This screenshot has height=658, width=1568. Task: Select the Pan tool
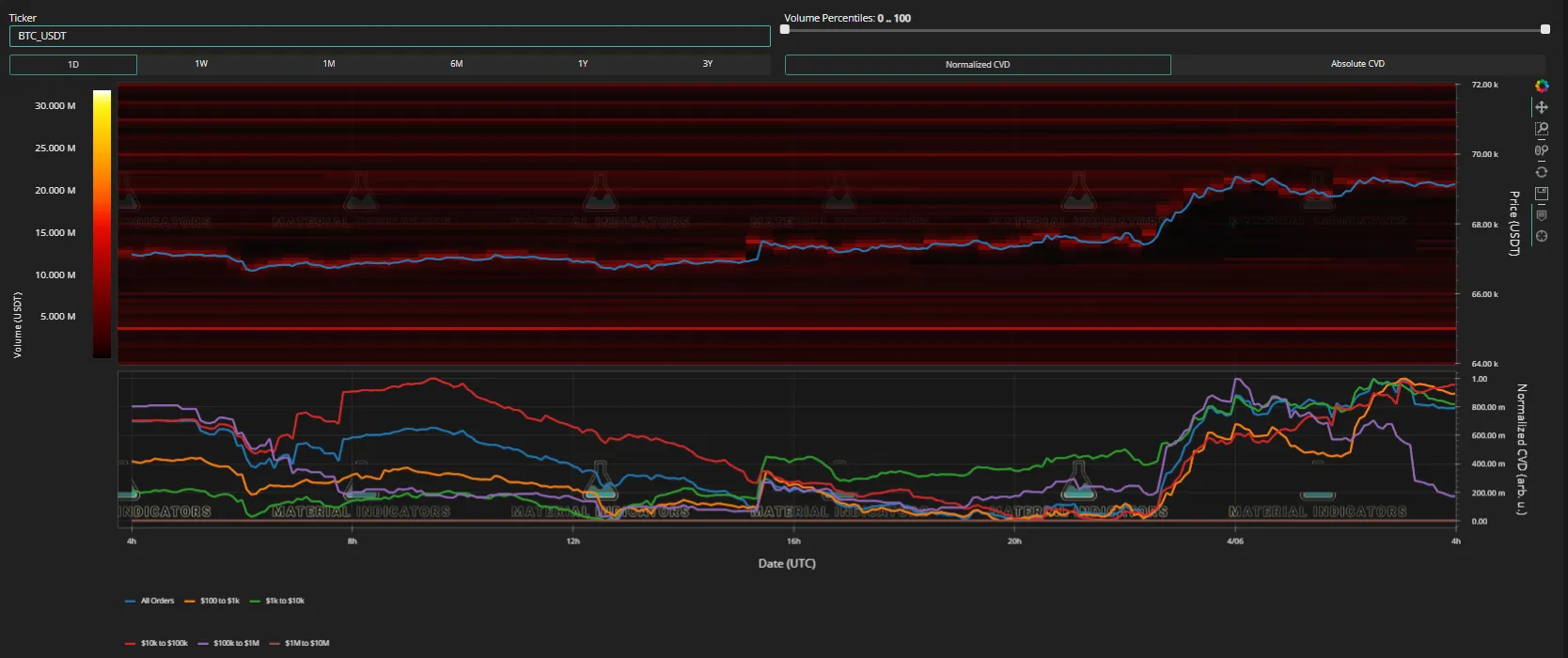coord(1542,107)
